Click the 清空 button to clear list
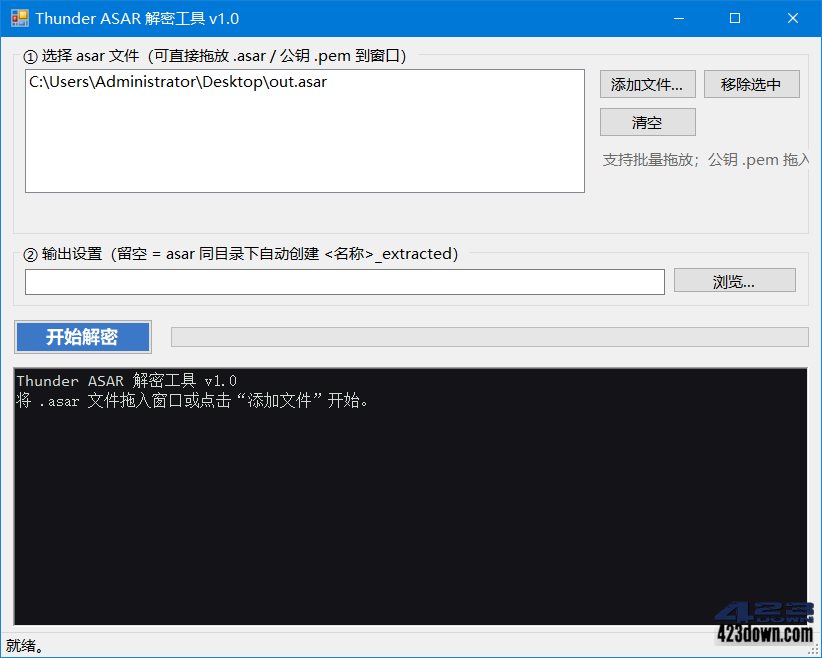Screen dimensions: 822x658 tap(647, 122)
